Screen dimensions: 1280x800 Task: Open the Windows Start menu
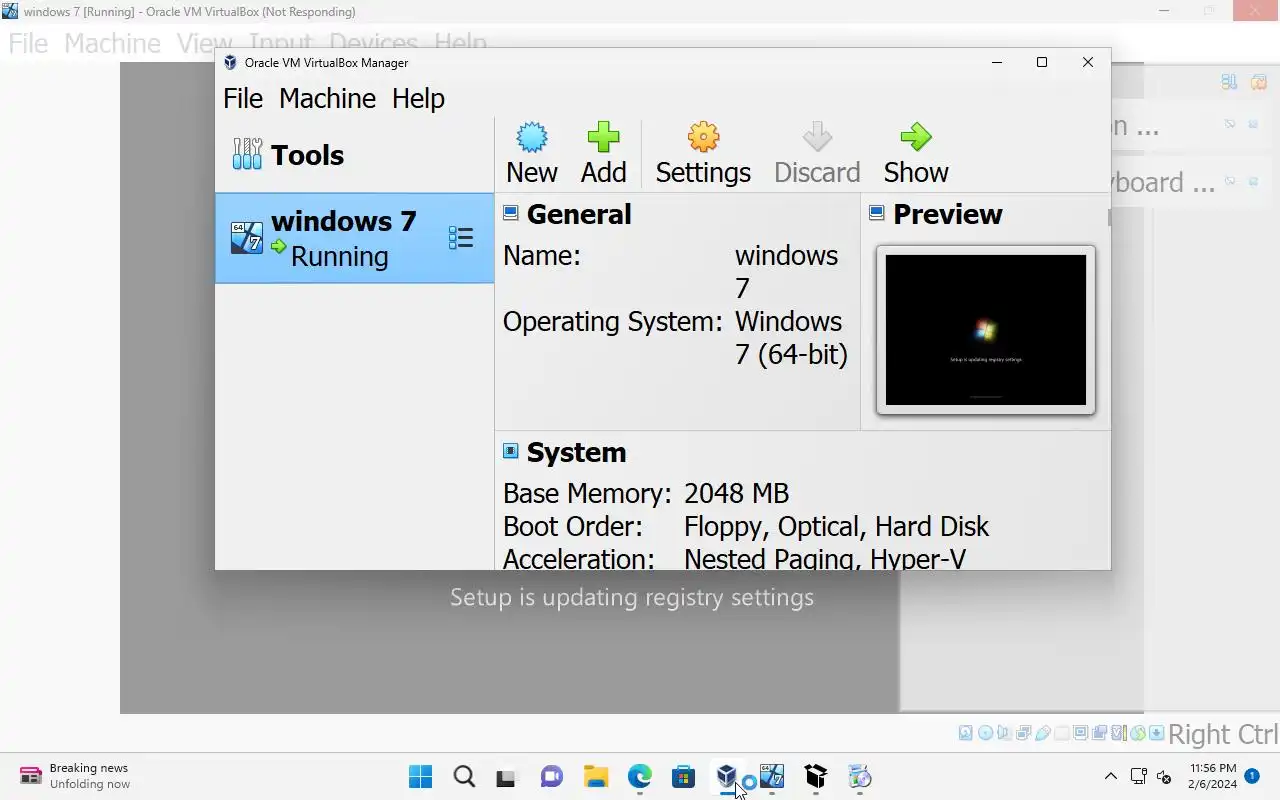(x=420, y=776)
